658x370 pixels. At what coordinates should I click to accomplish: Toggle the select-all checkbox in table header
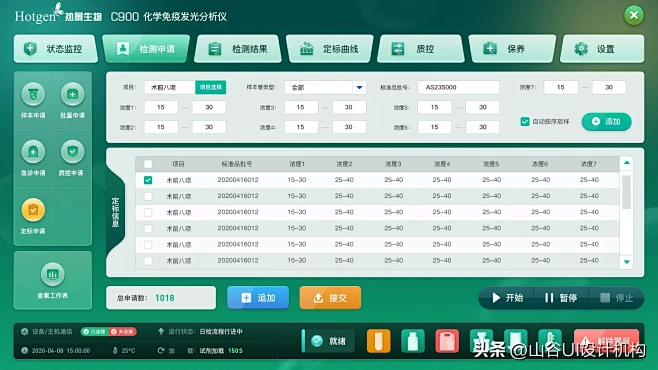click(148, 164)
